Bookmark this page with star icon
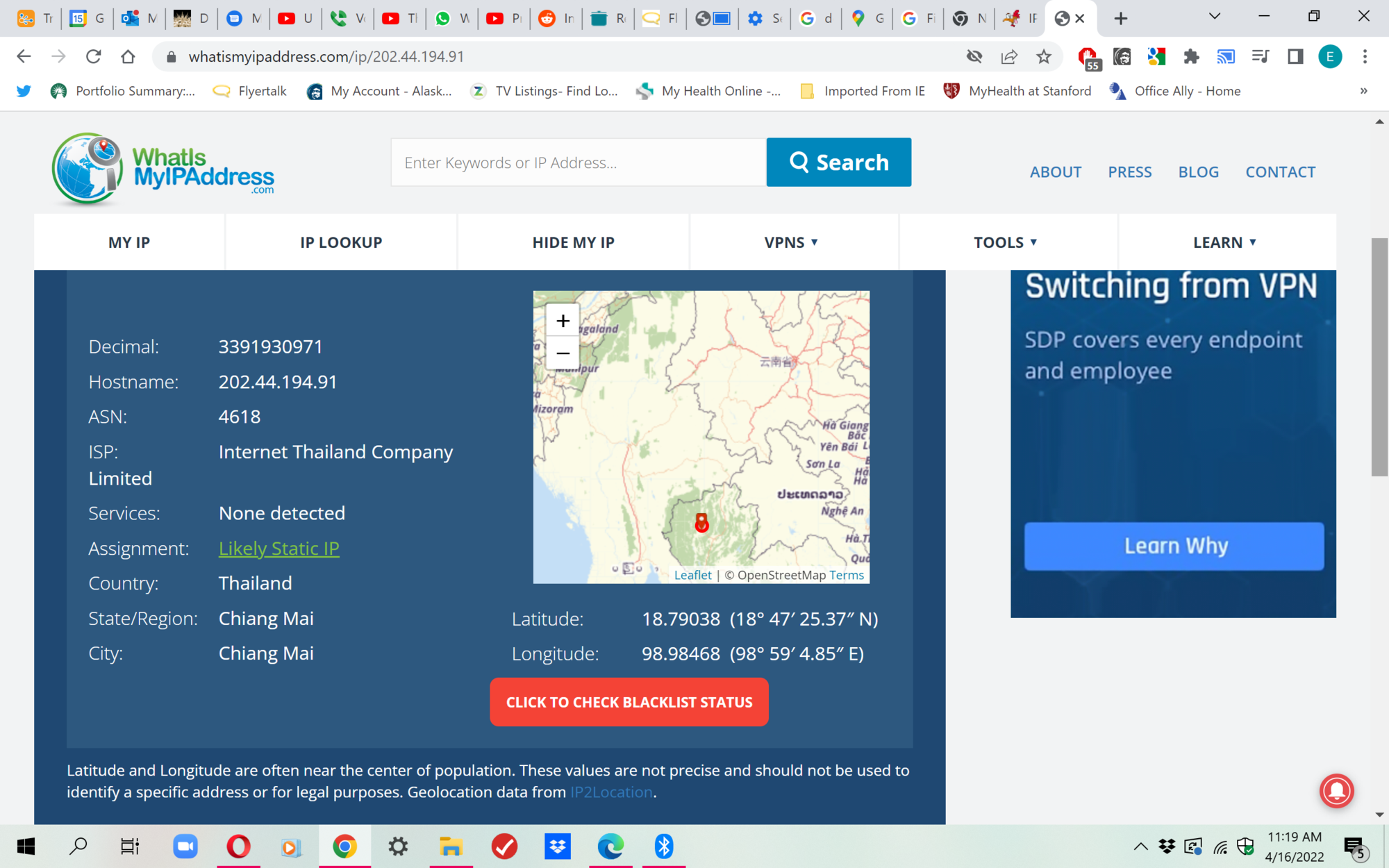This screenshot has height=868, width=1389. [x=1043, y=57]
